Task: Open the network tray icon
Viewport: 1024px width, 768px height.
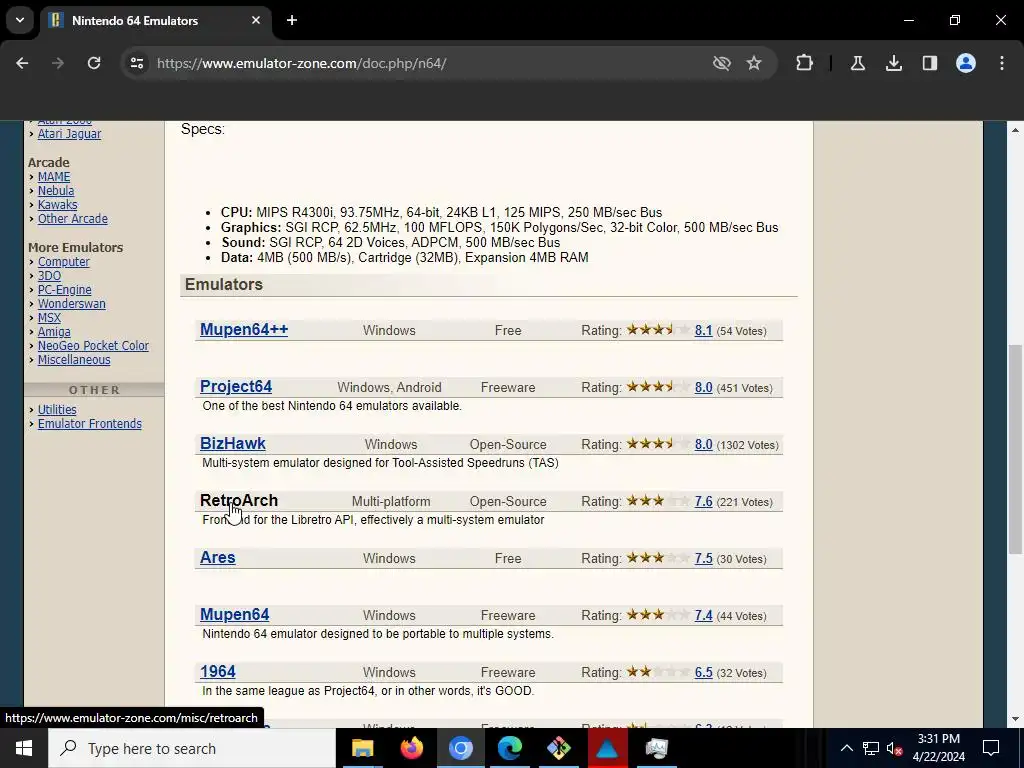Action: pos(871,748)
